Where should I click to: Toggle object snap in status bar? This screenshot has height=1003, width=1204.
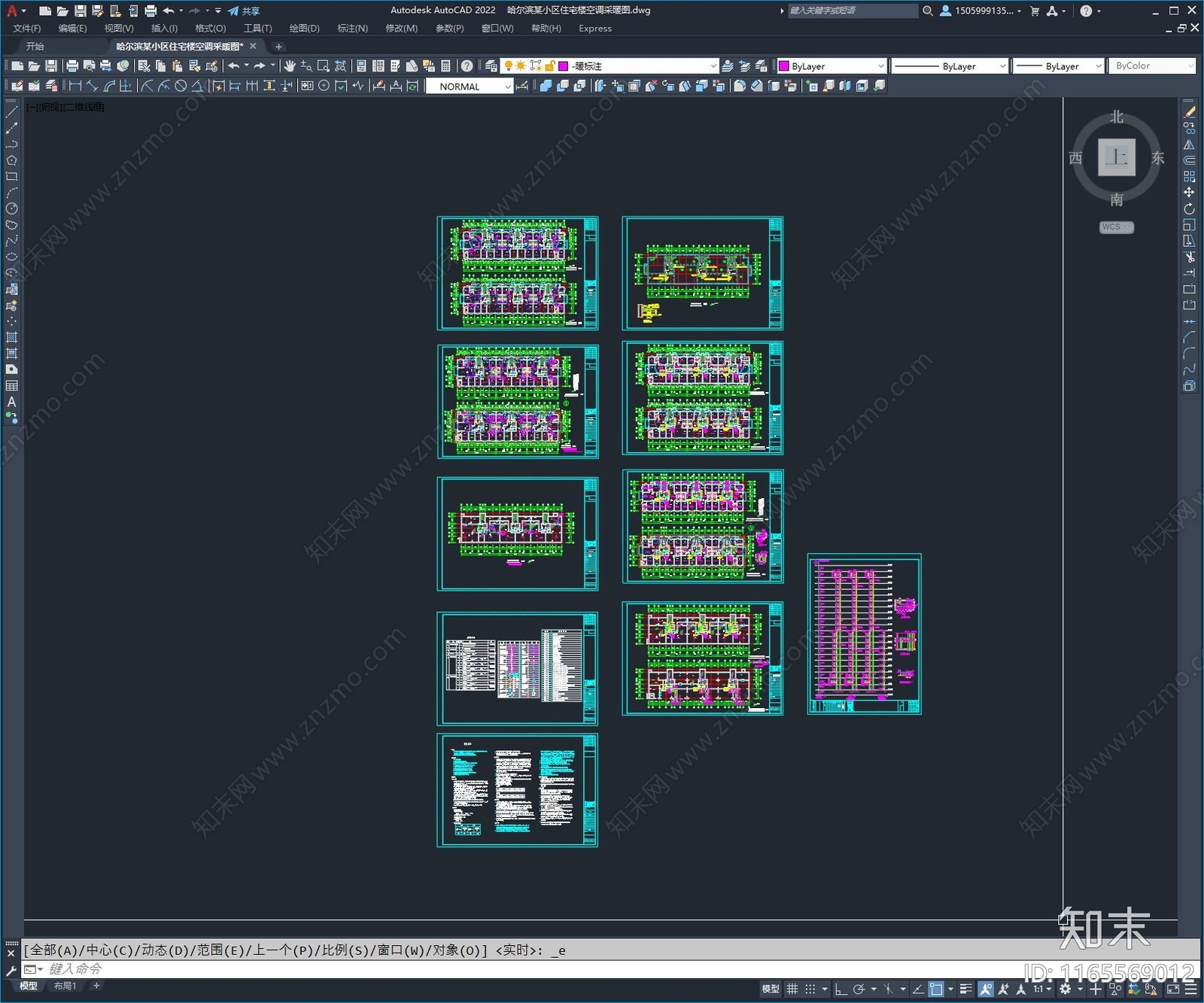pos(935,989)
